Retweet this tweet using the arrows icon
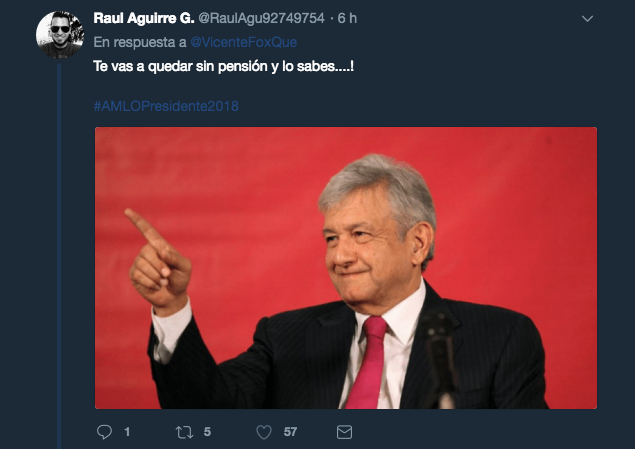The height and width of the screenshot is (449, 635). [x=184, y=432]
